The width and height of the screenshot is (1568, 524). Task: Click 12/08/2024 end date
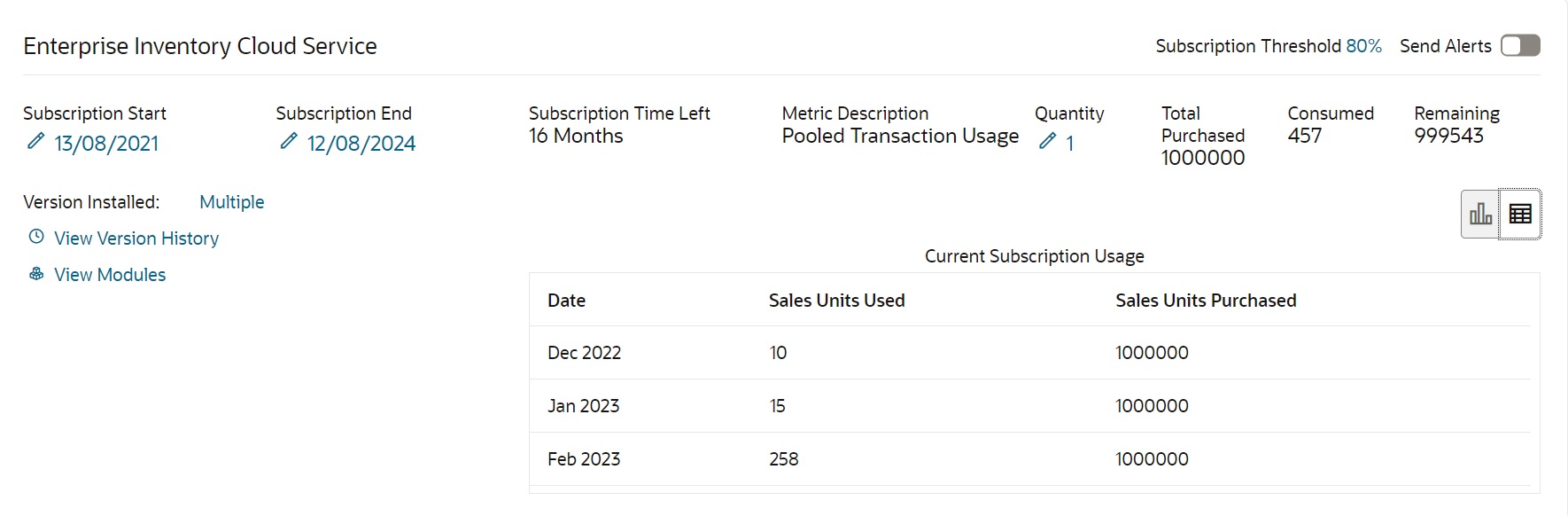pos(361,144)
